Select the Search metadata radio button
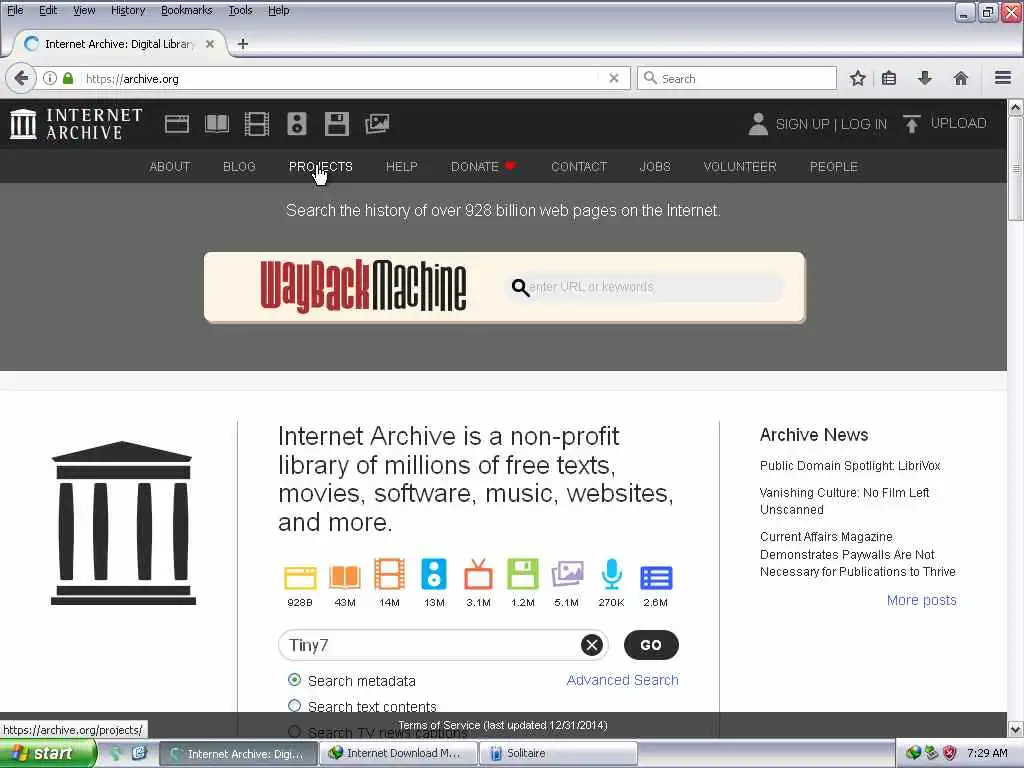Viewport: 1024px width, 768px height. click(295, 680)
